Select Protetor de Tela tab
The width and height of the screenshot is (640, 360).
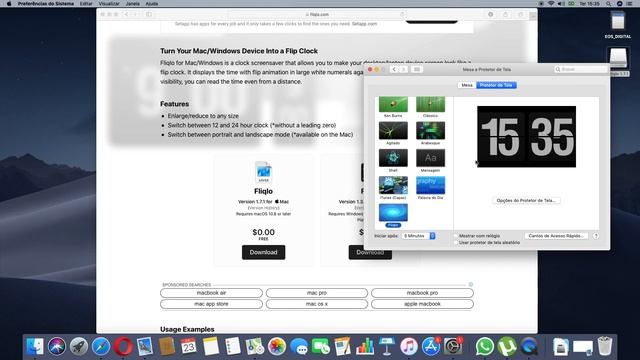[496, 85]
